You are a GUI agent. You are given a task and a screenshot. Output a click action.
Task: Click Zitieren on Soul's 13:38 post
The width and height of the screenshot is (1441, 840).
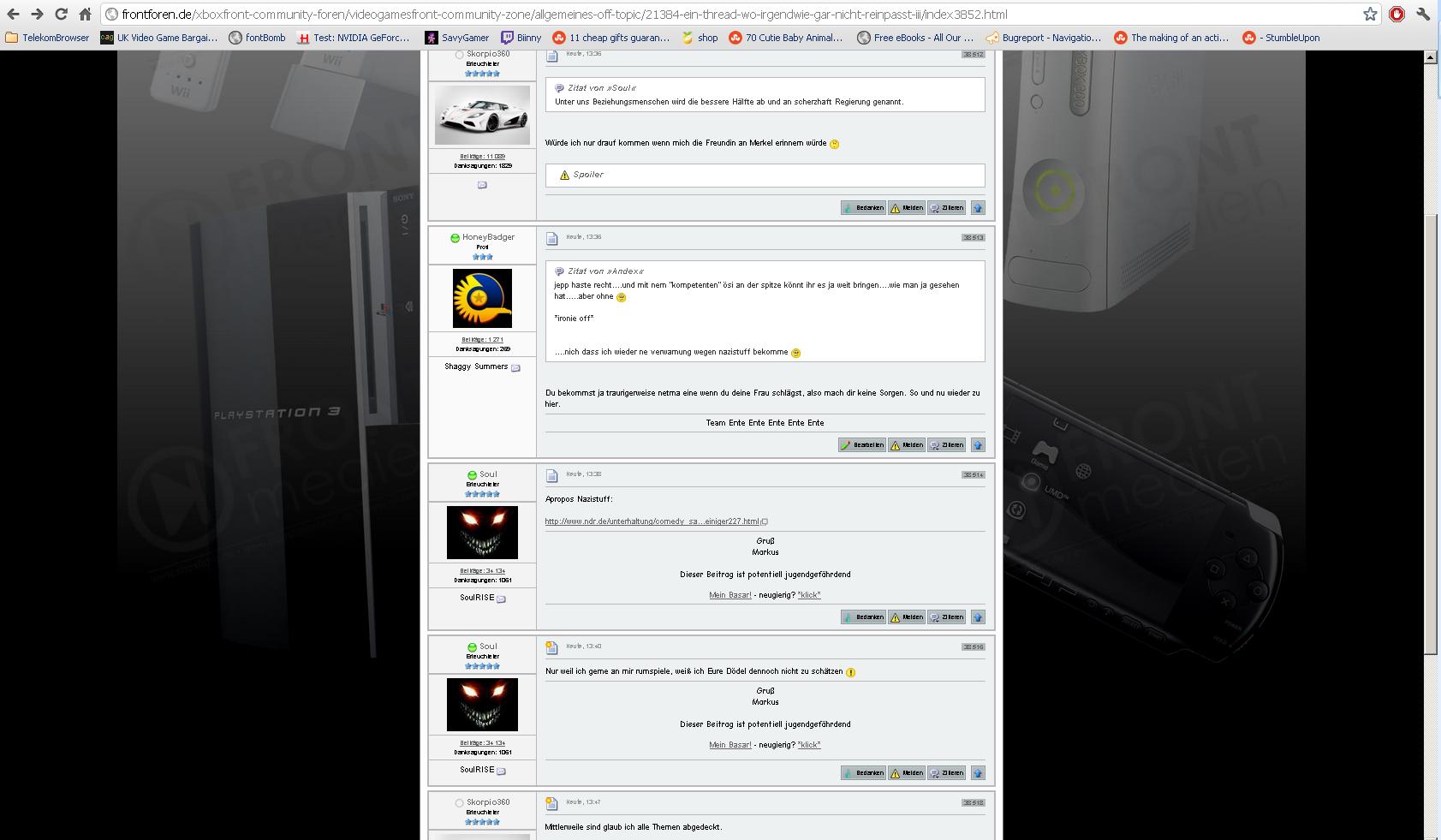coord(946,617)
